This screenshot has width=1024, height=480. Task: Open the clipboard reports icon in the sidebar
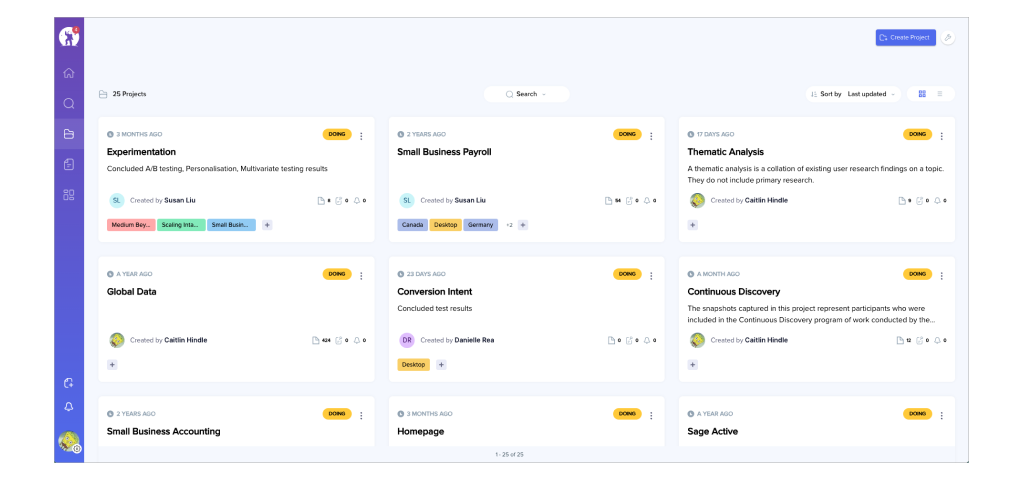click(69, 164)
